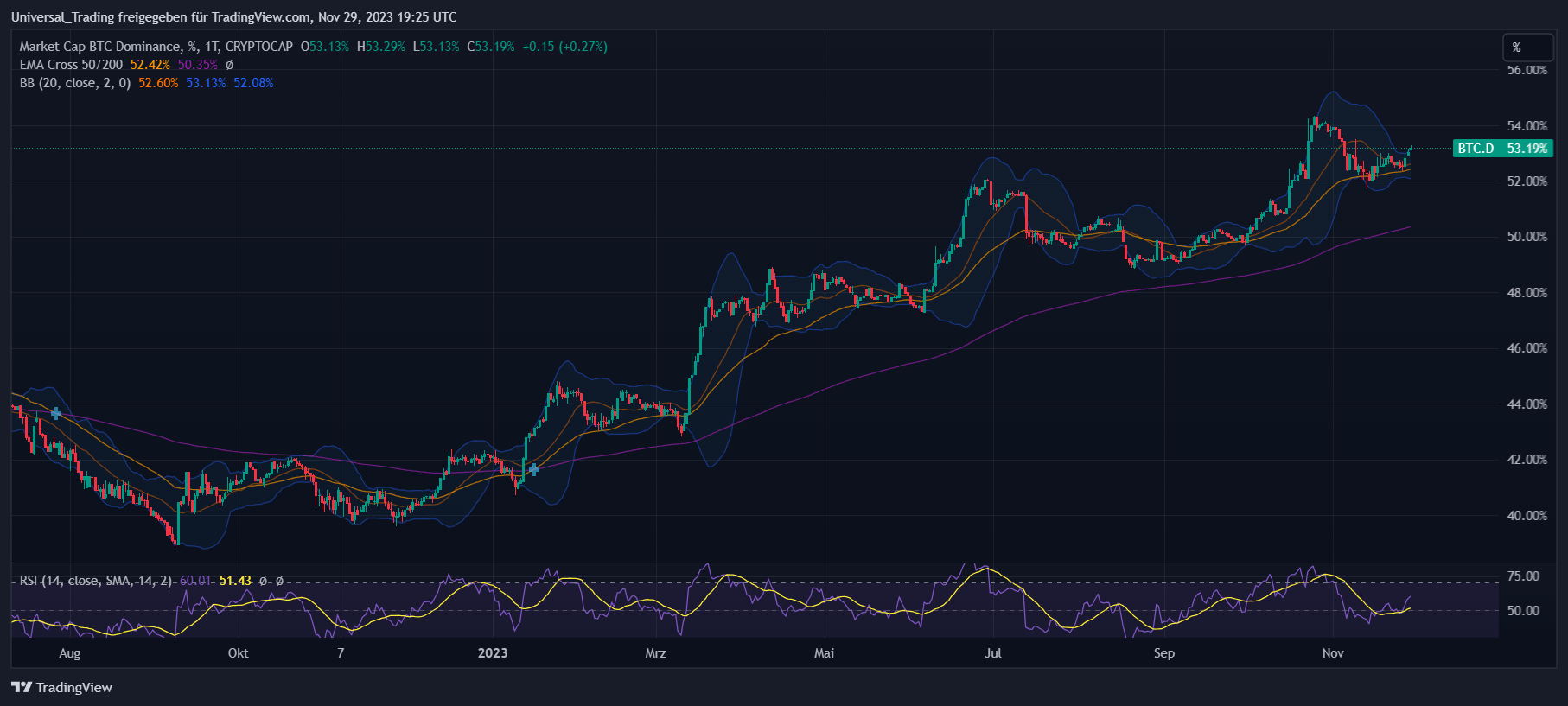Select the BTC.D 53.19% price label
Image resolution: width=1568 pixels, height=706 pixels.
coord(1502,149)
